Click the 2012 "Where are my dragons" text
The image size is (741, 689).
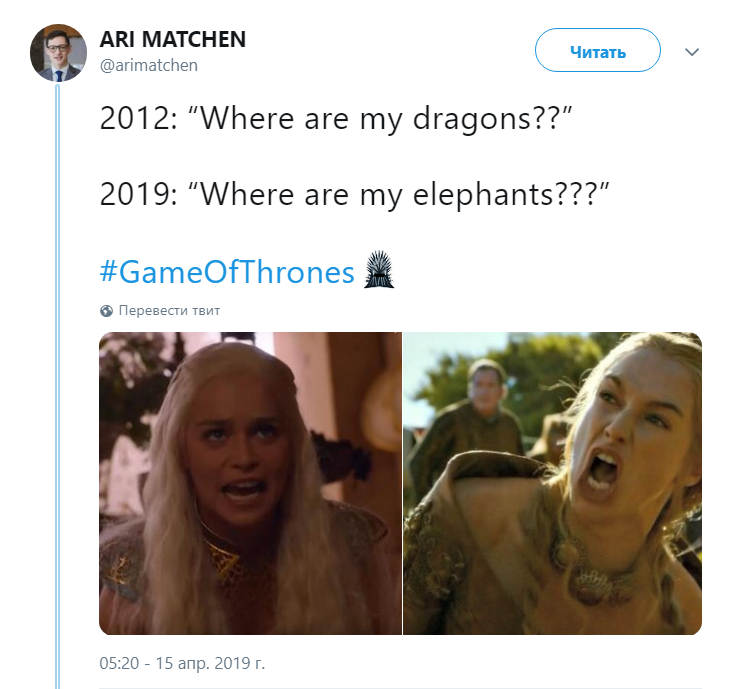pos(336,118)
